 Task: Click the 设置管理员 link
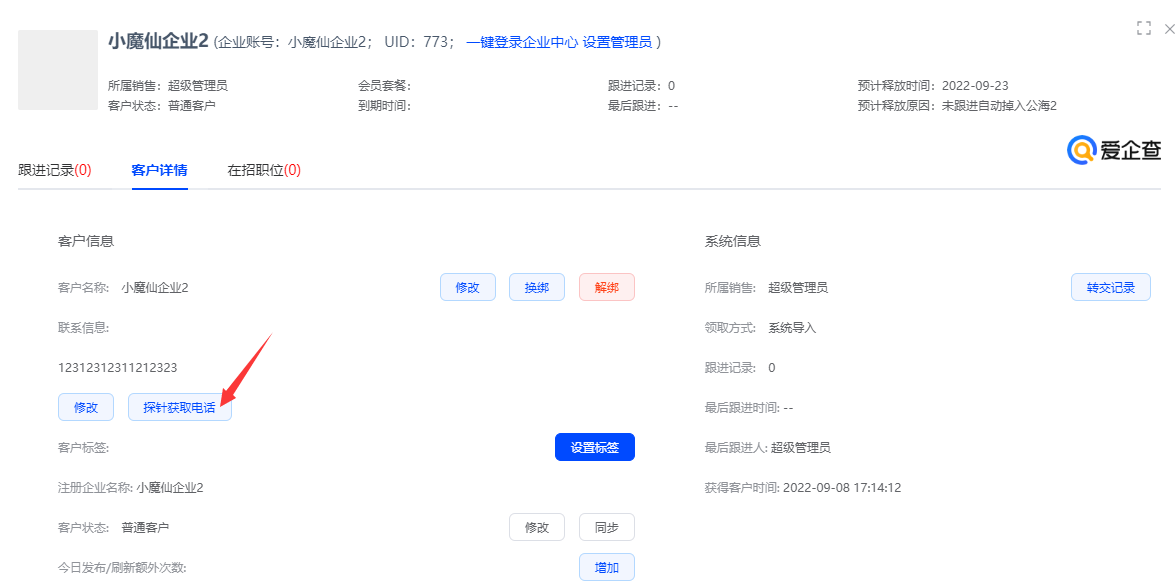[617, 42]
